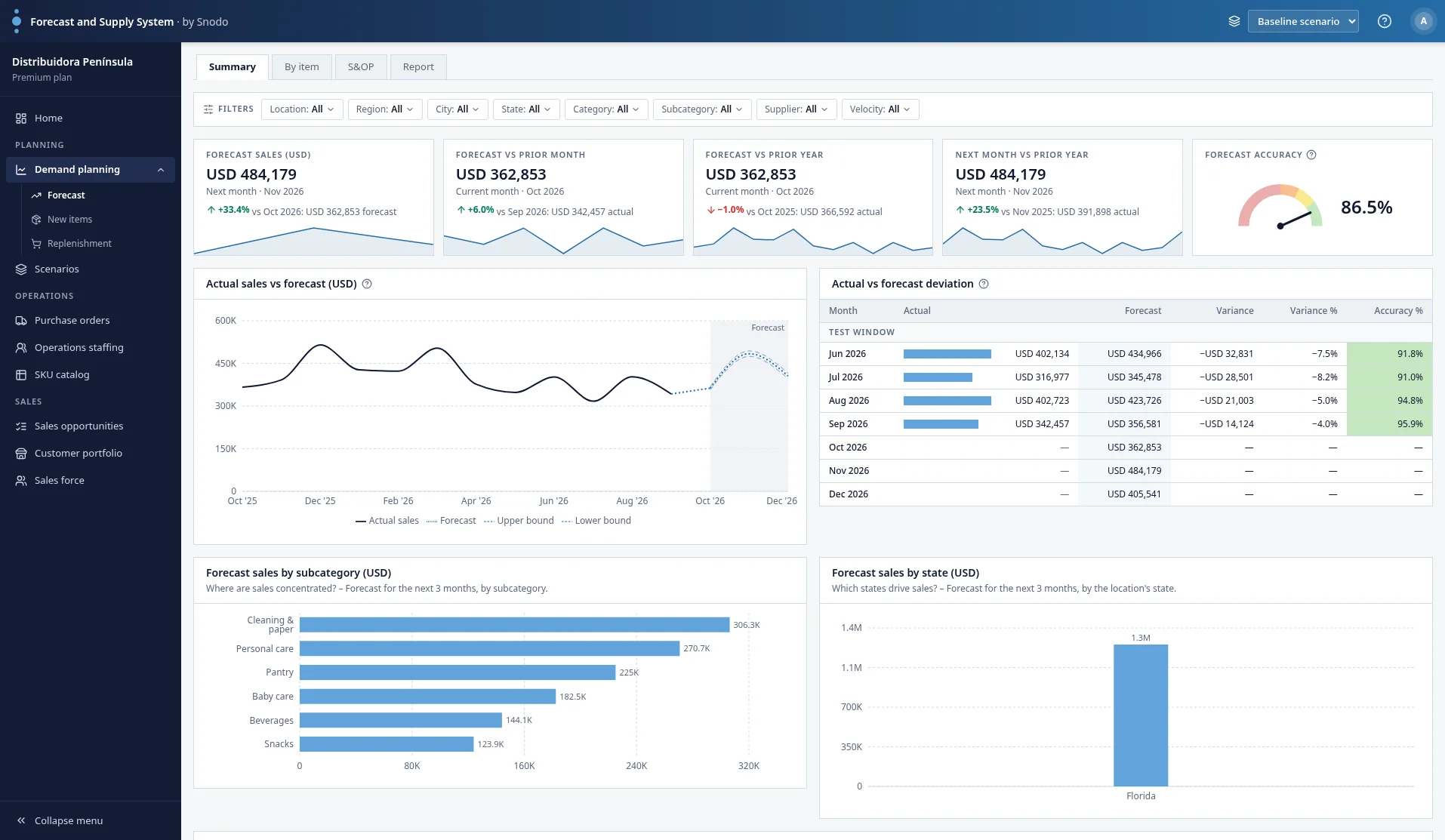Screen dimensions: 1445x840
Task: Click the Nov 2026 row label
Action: click(x=849, y=471)
